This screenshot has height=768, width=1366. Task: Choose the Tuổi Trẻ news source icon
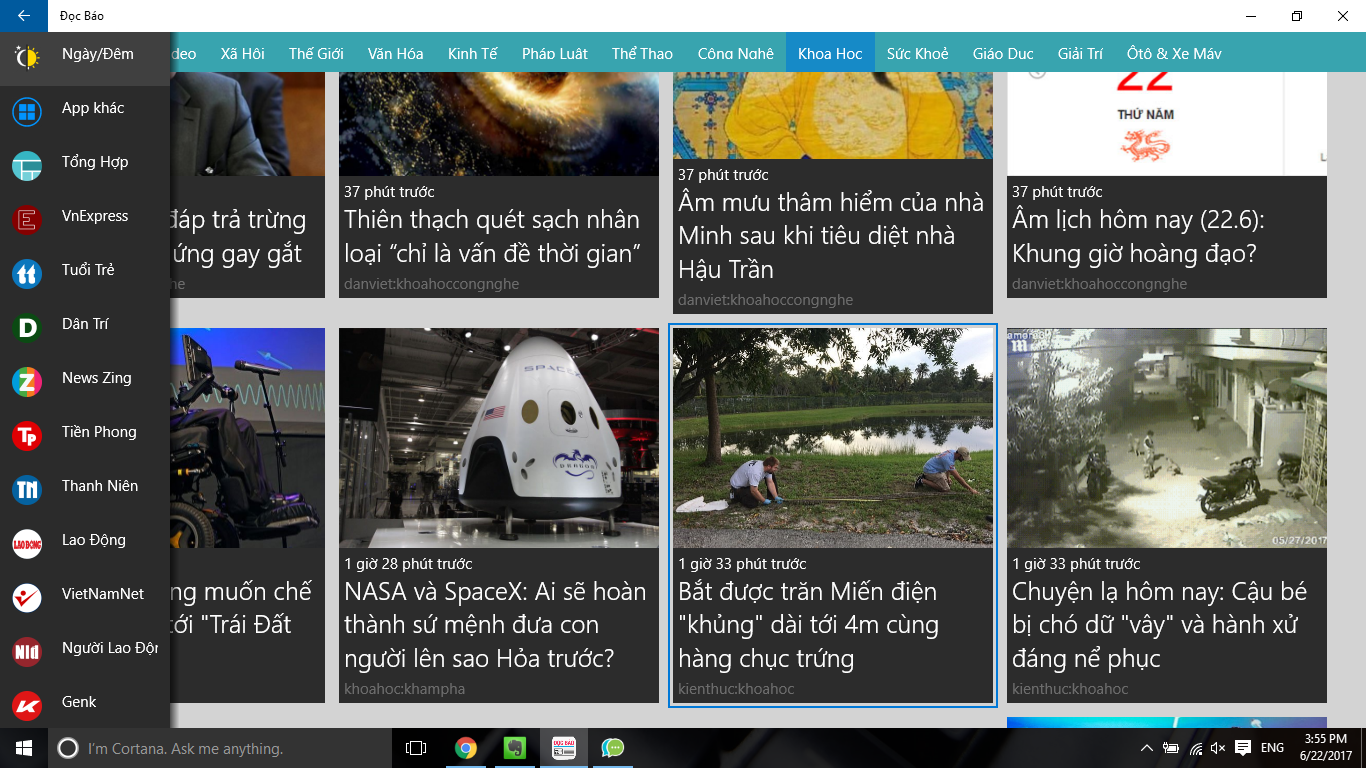pos(27,271)
